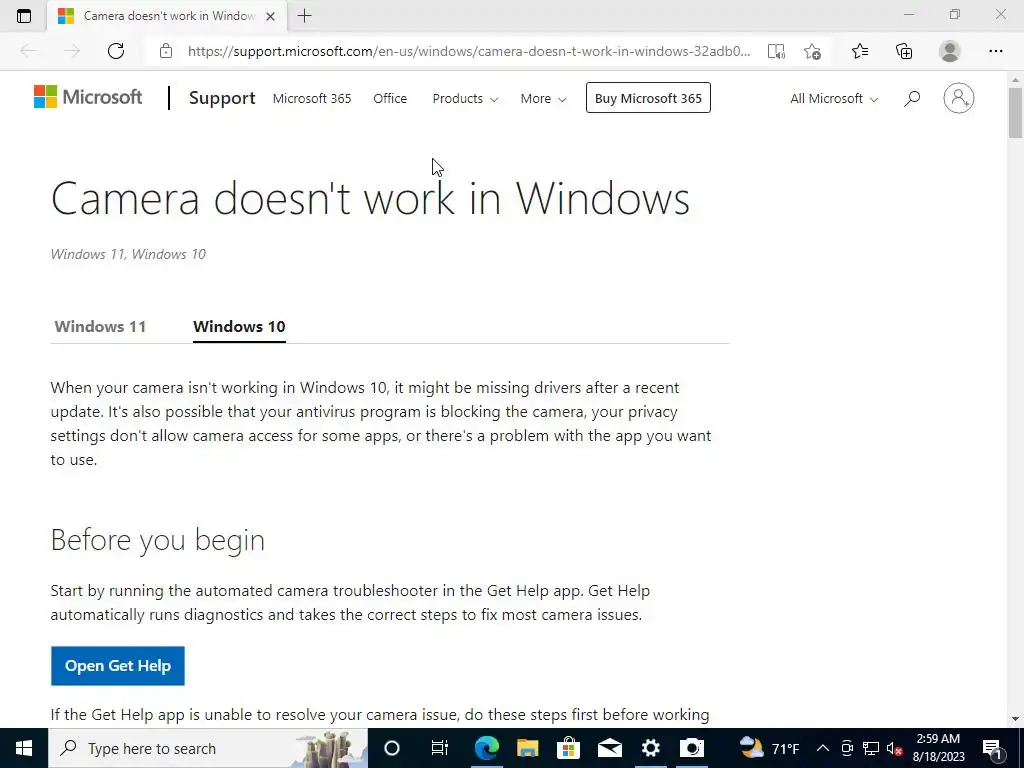Sign in with the account icon
The image size is (1024, 768).
(x=959, y=98)
